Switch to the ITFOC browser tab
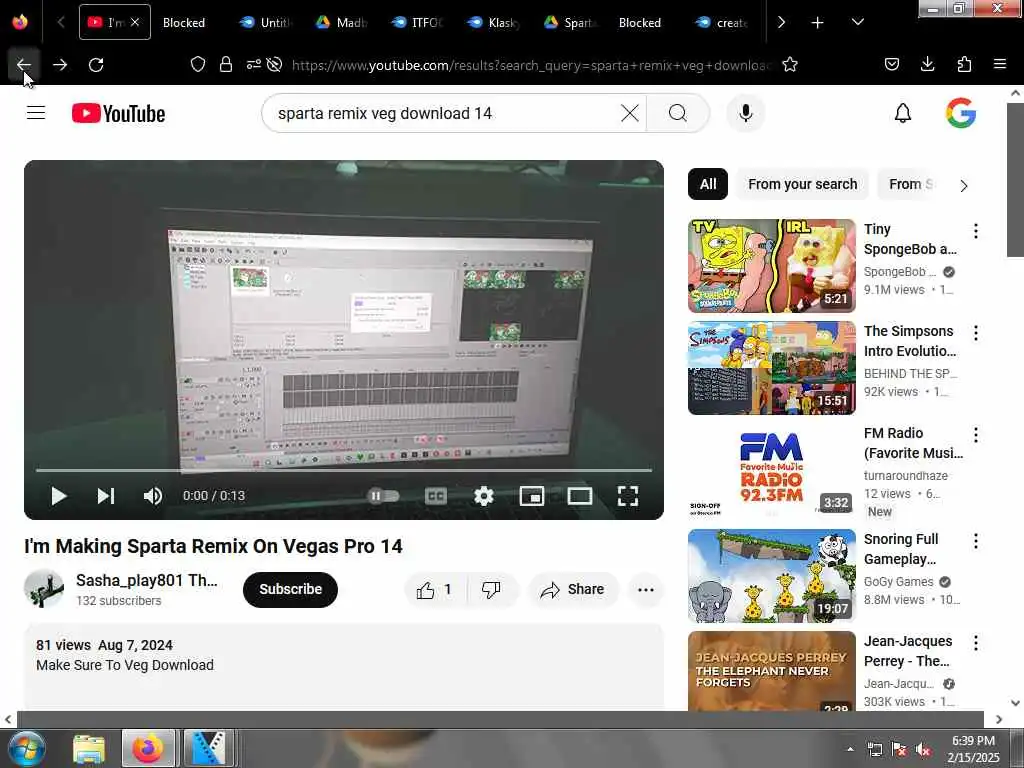 coord(417,23)
